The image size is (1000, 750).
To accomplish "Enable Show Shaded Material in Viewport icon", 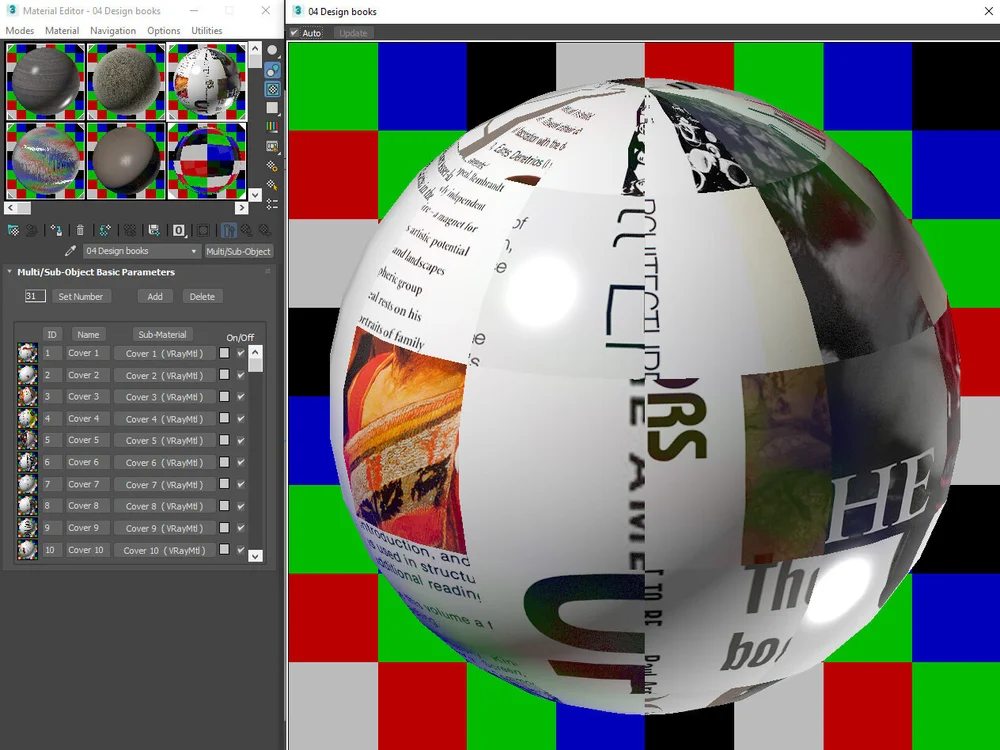I will click(x=204, y=231).
